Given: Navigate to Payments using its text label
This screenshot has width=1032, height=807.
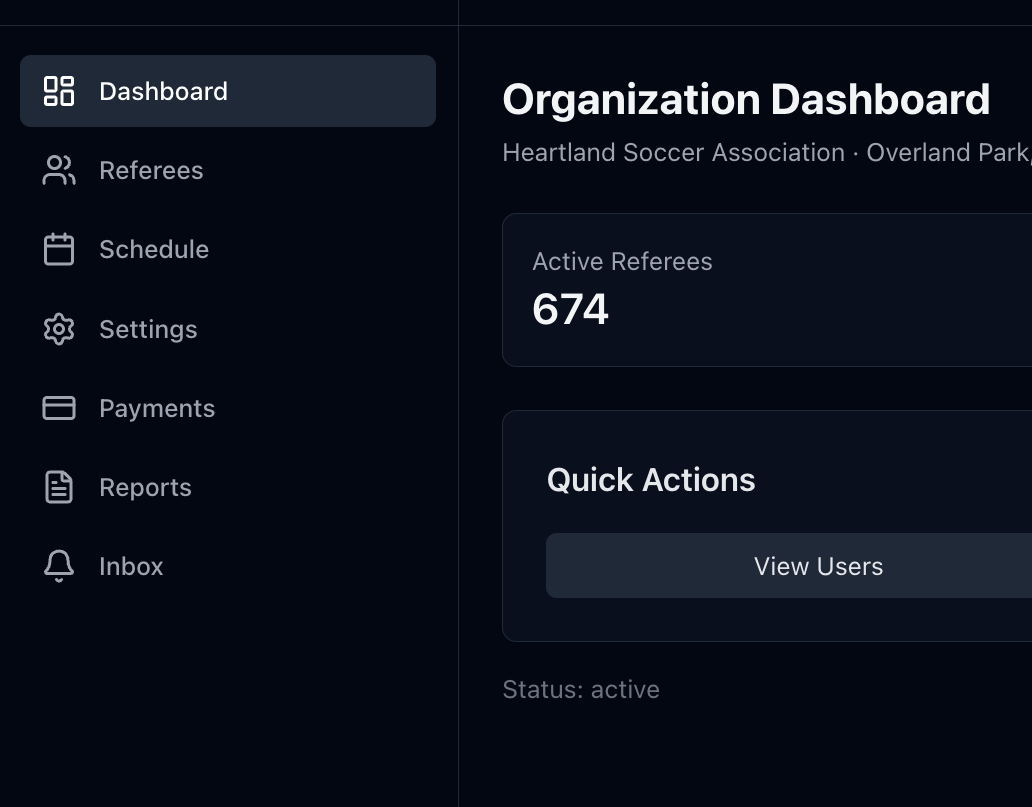Looking at the screenshot, I should (x=157, y=408).
